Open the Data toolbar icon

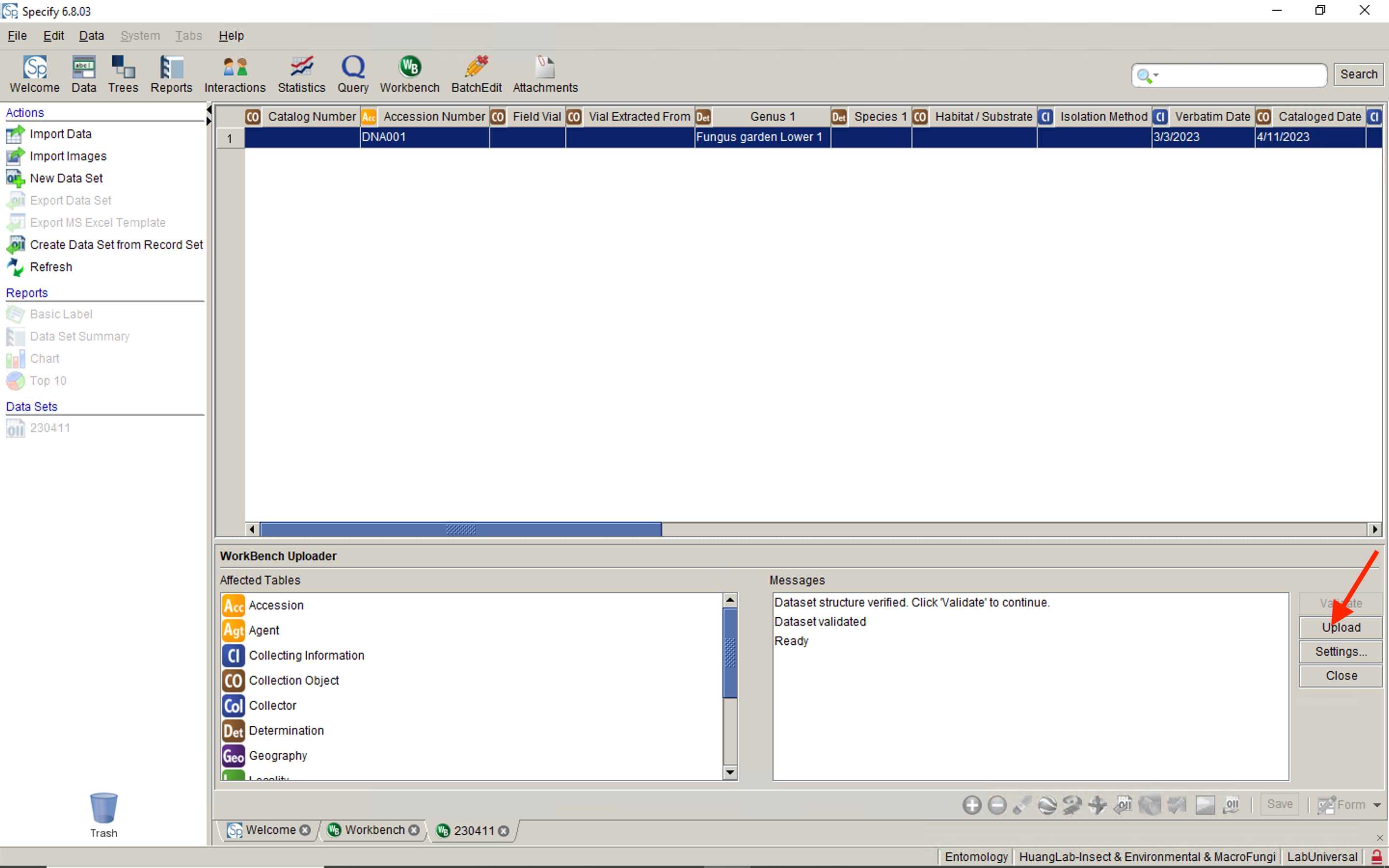tap(84, 74)
